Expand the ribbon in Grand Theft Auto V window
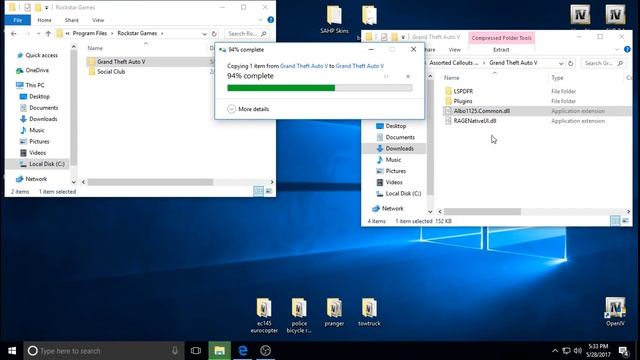This screenshot has width=640, height=360. [617, 49]
